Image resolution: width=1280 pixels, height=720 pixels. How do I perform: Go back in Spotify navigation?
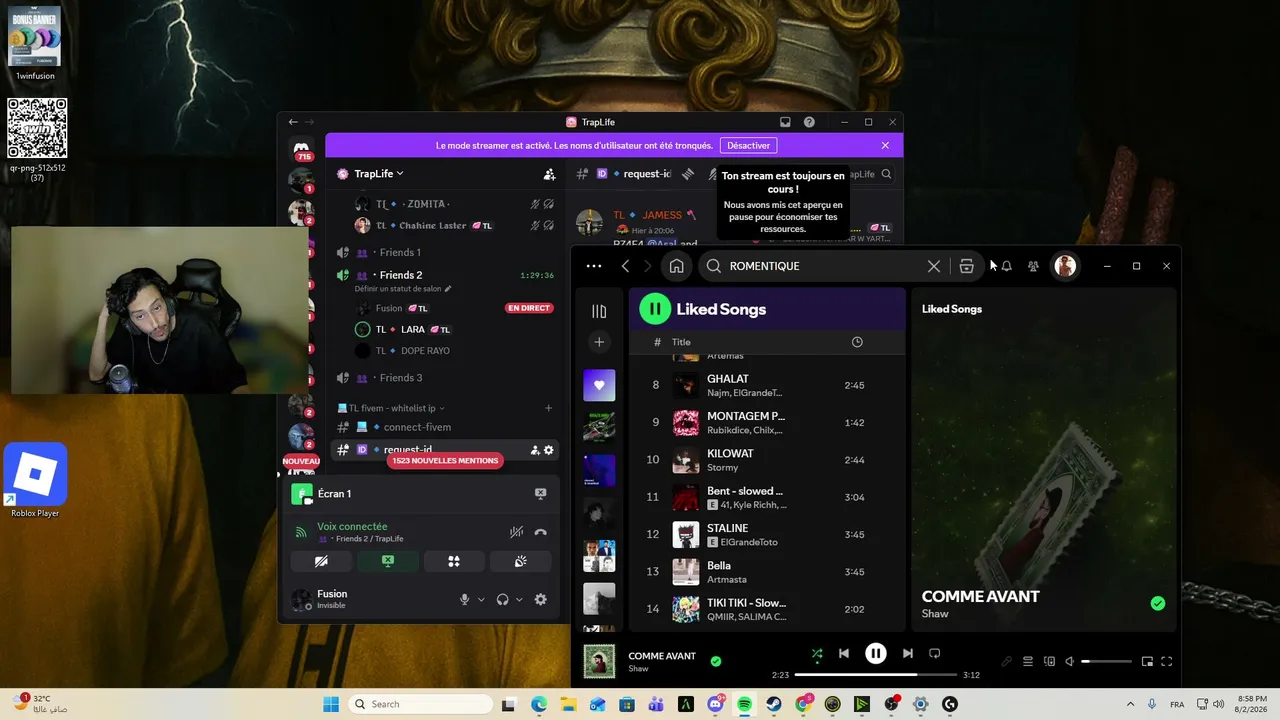625,266
